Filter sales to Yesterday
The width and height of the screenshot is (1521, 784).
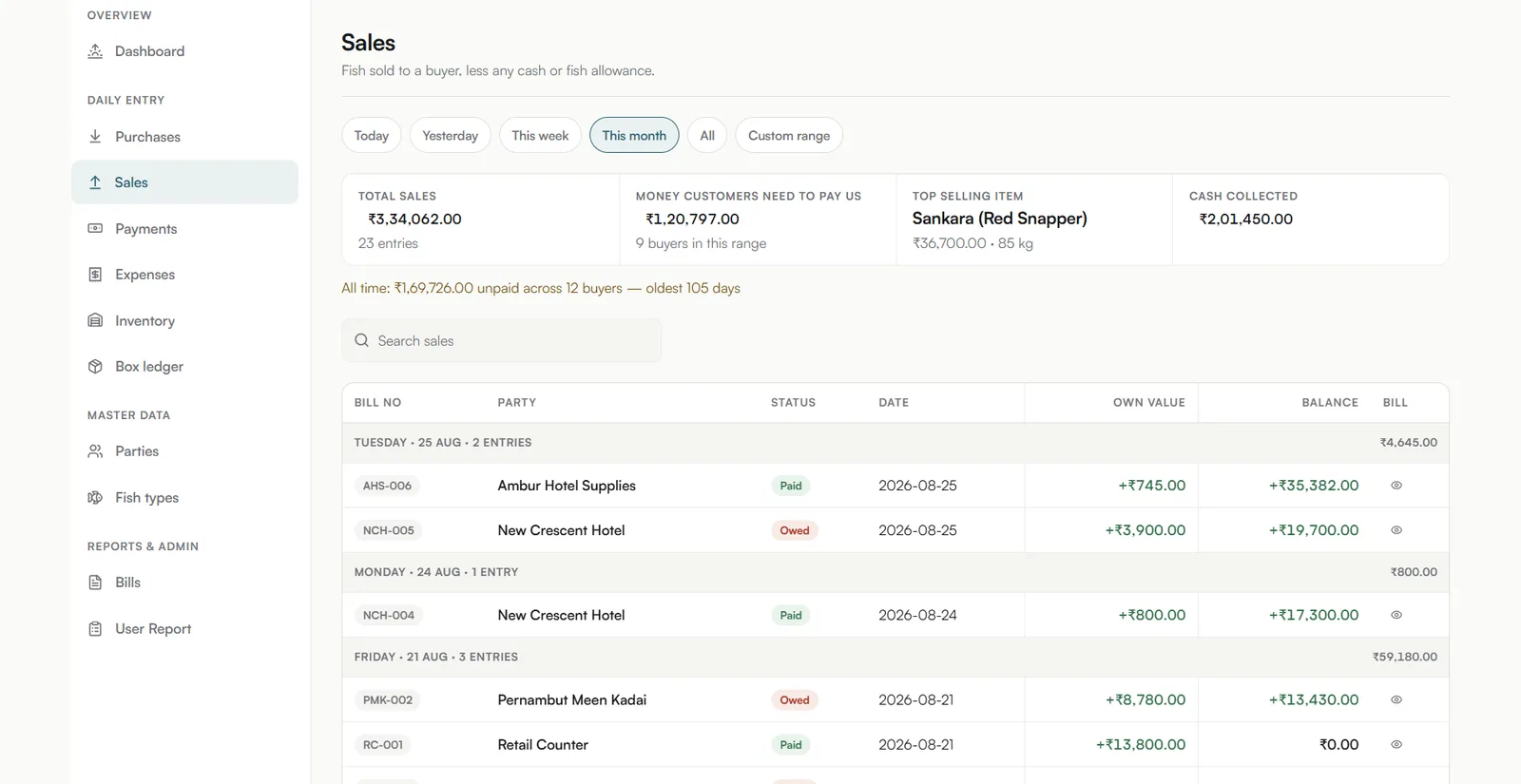[x=451, y=135]
